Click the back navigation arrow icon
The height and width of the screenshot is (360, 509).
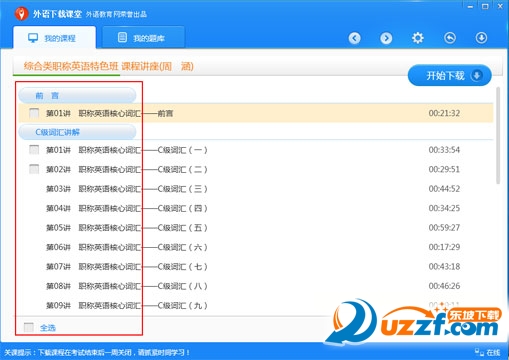[x=354, y=38]
